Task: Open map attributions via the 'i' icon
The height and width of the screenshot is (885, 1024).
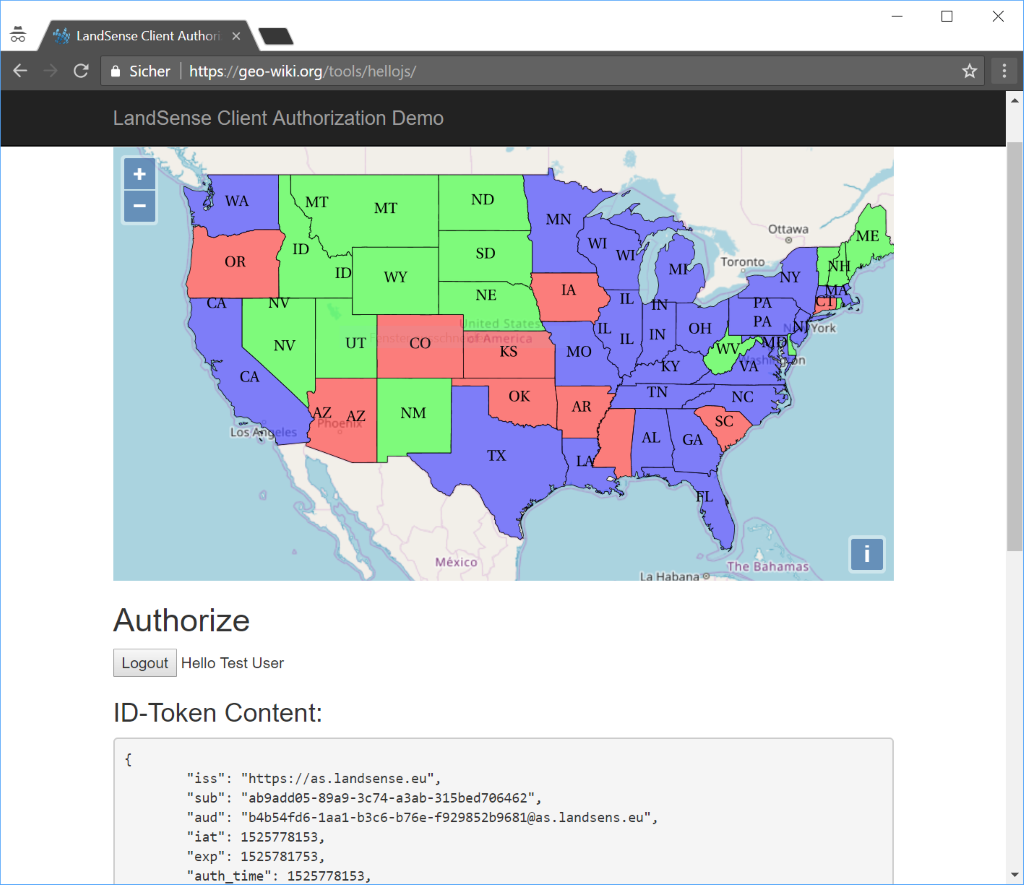Action: click(867, 554)
